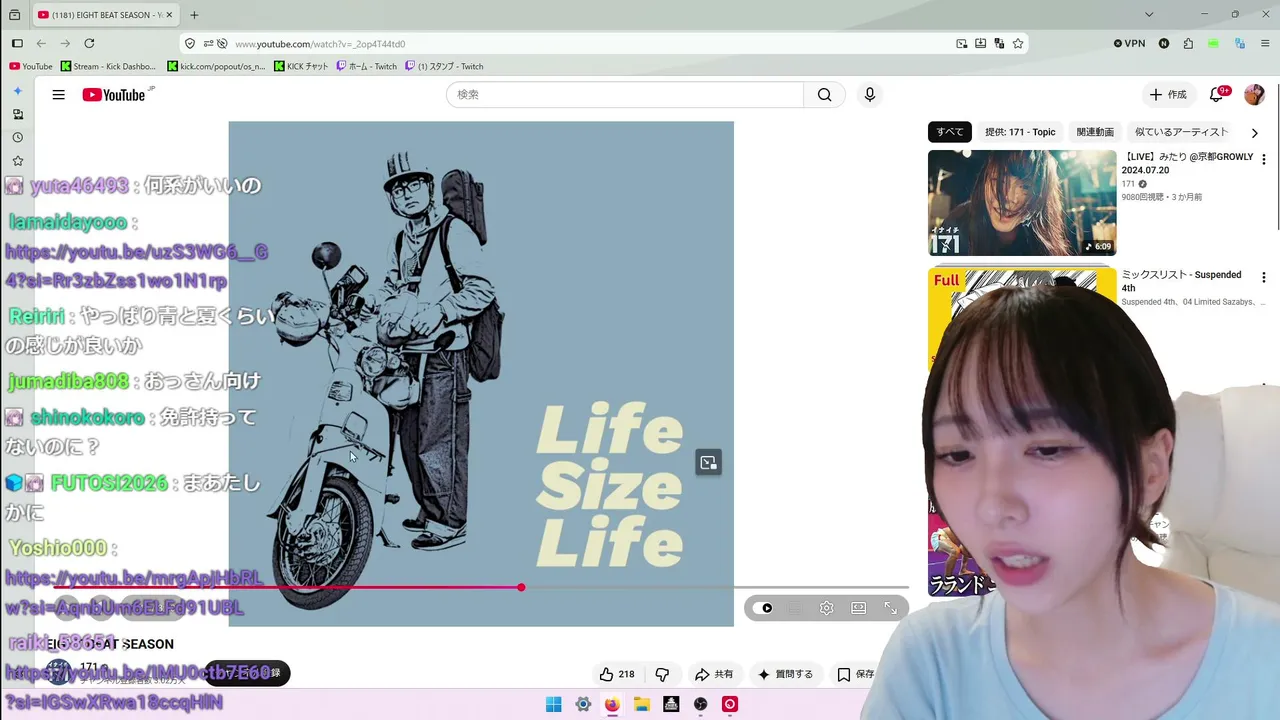
Task: Open YouTube notifications bell
Action: [1217, 95]
